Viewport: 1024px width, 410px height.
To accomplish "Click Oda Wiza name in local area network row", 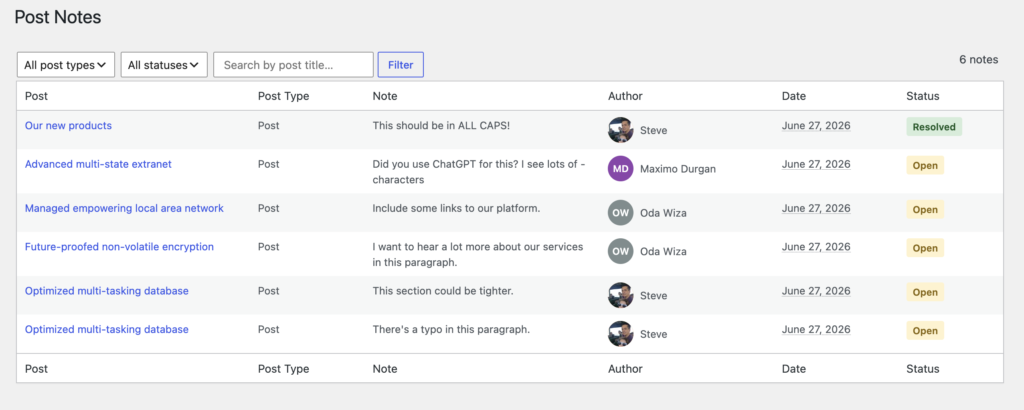I will (x=663, y=213).
